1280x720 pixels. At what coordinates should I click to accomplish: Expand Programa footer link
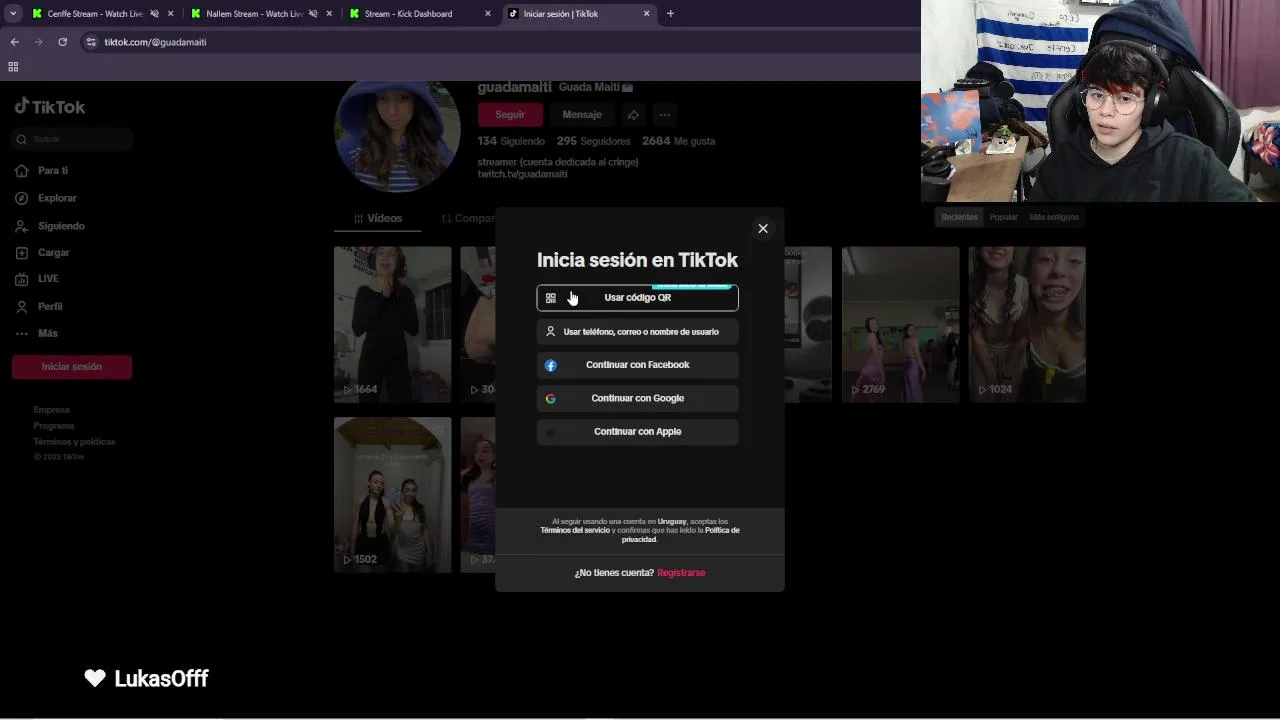[54, 426]
